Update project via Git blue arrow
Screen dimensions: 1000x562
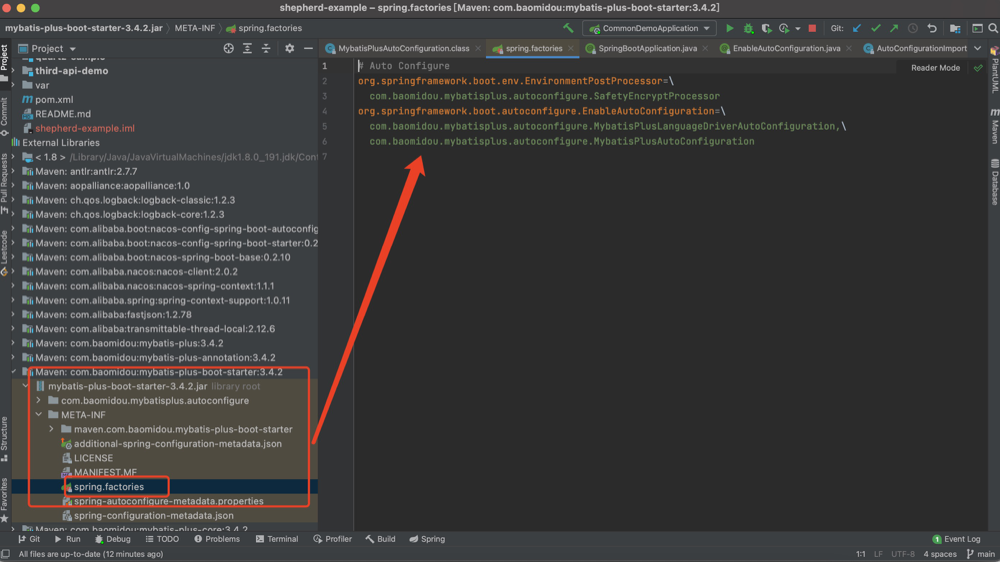(857, 28)
